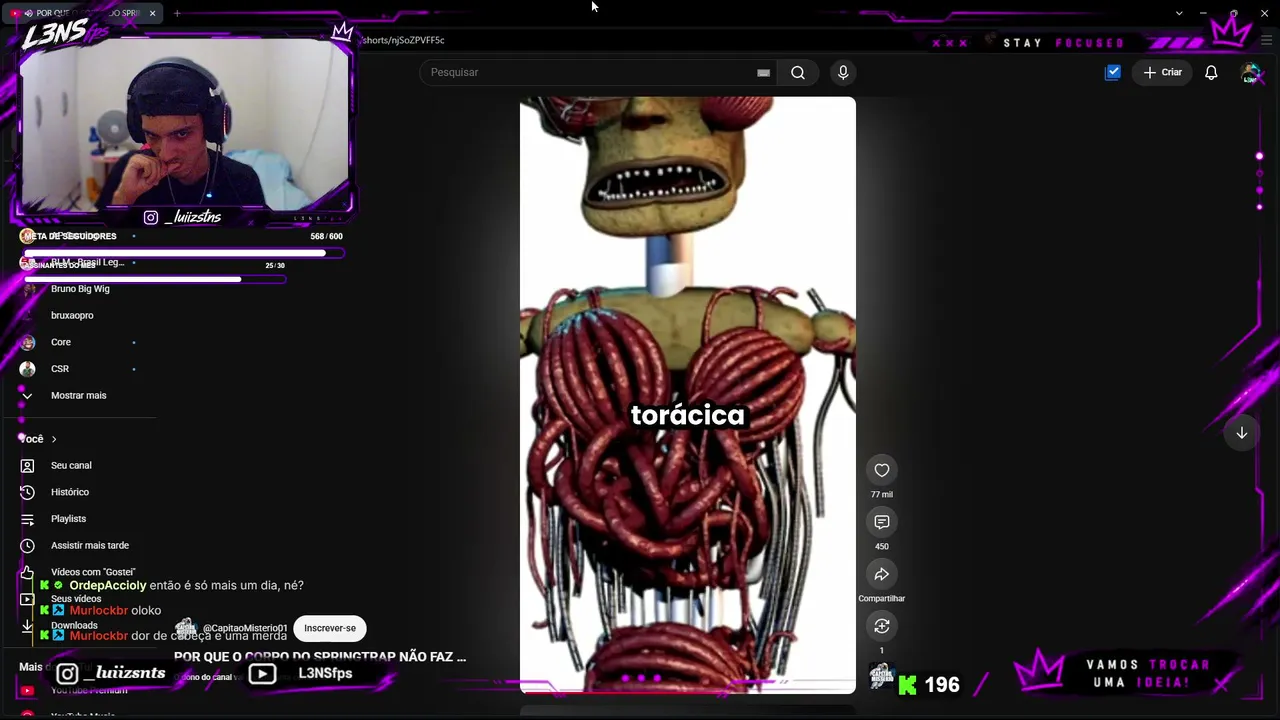Click the Assistir mais tarde clock icon
Screen dimensions: 1280x720
[27, 546]
